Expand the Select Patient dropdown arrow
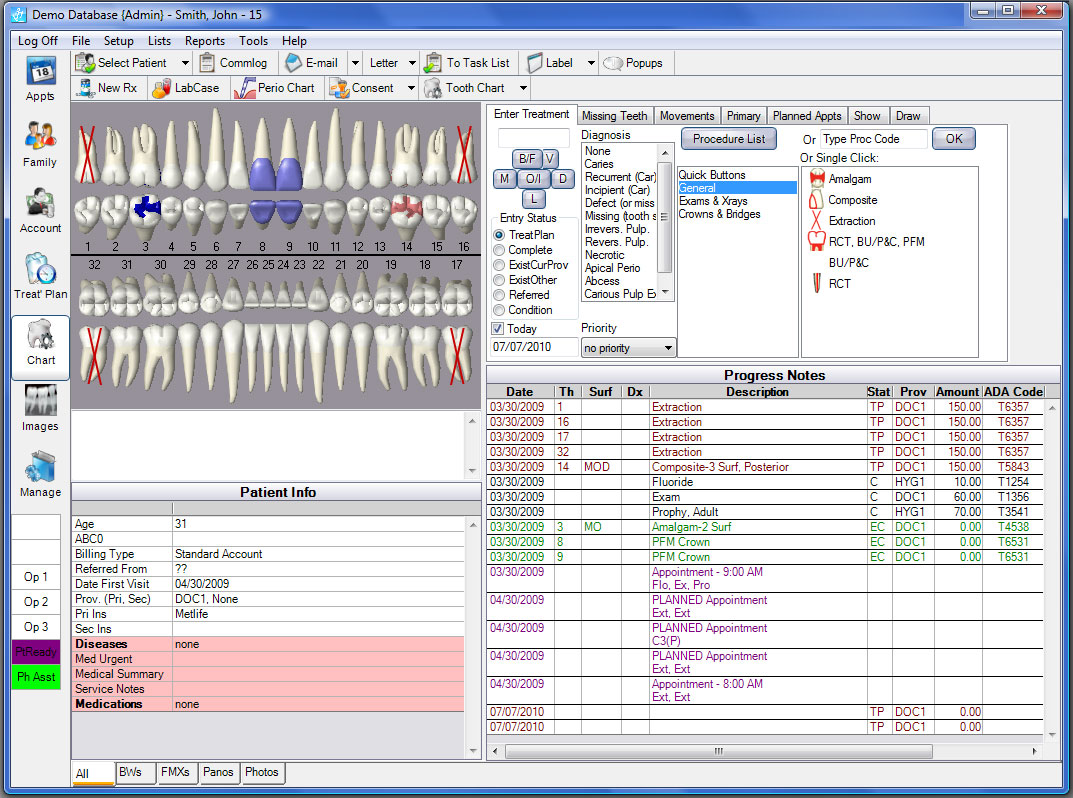Viewport: 1073px width, 798px height. 185,63
